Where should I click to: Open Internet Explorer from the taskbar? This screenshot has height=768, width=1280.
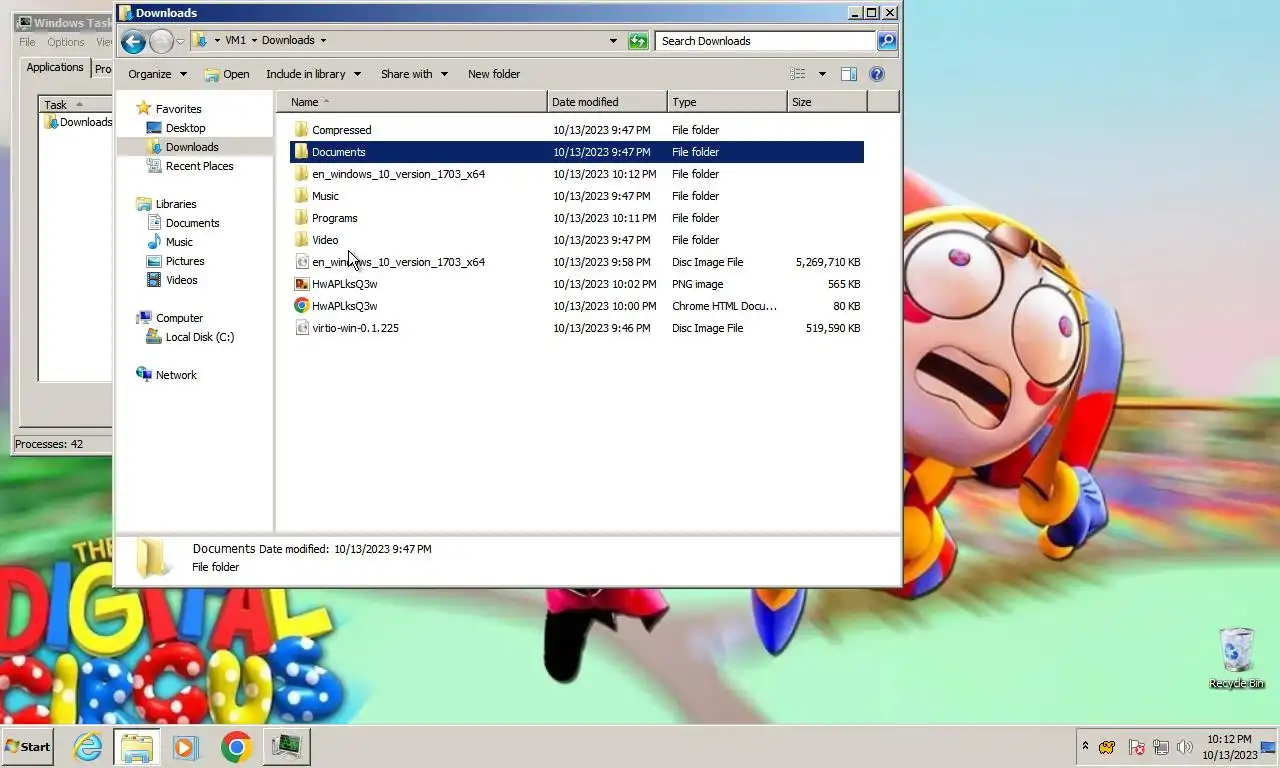pyautogui.click(x=88, y=747)
